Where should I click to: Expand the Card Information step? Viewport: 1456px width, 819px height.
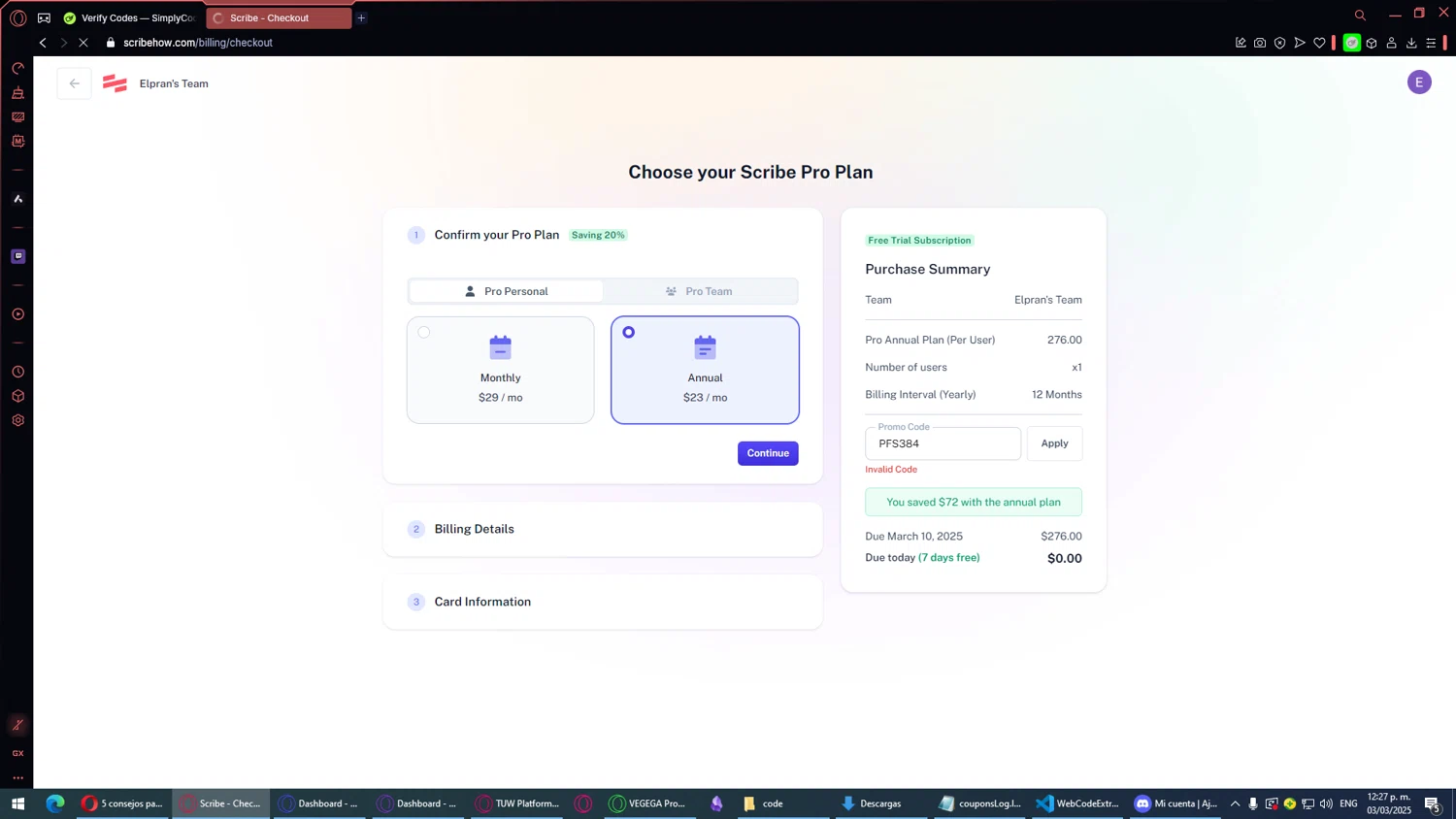(x=603, y=602)
